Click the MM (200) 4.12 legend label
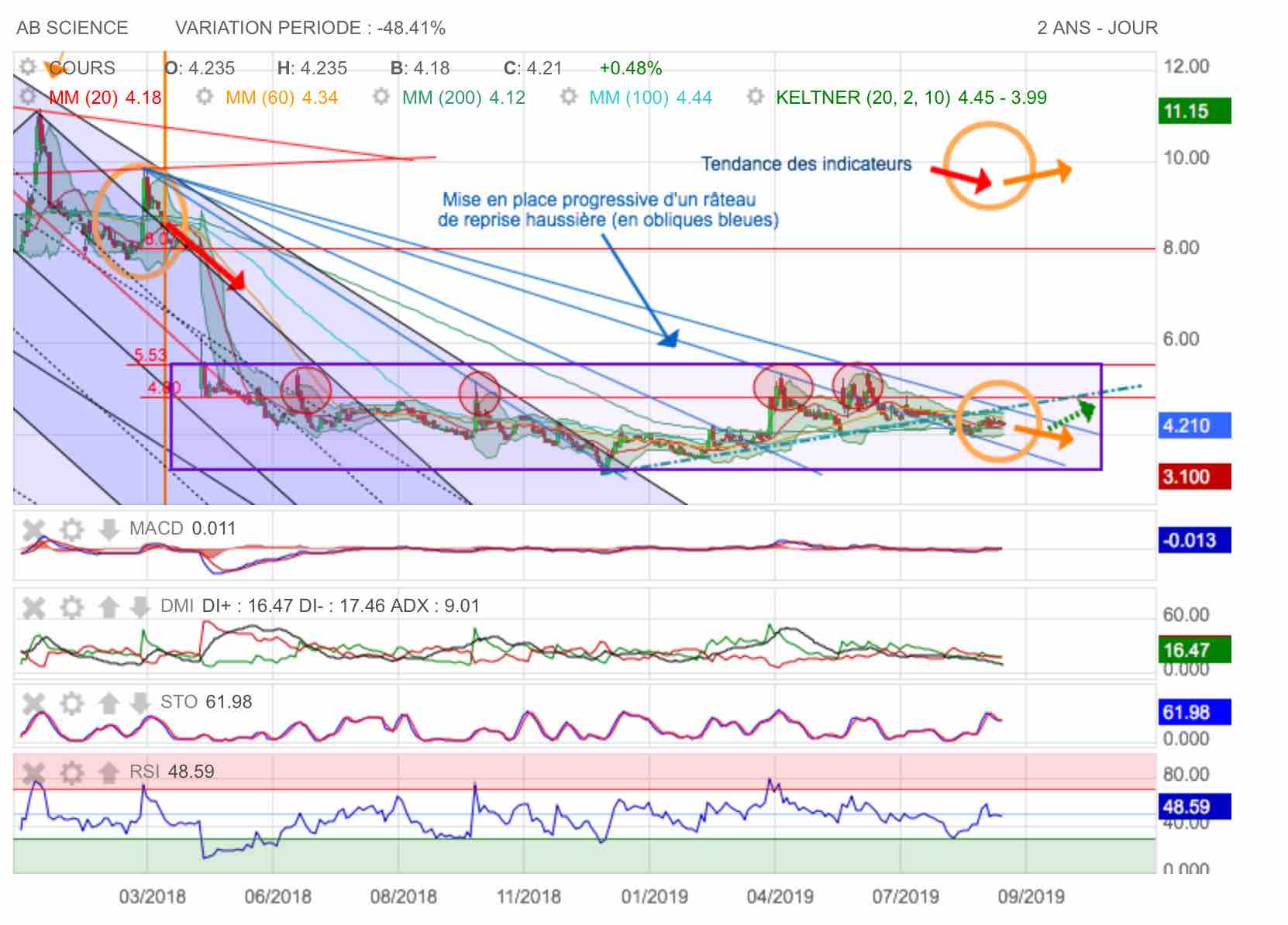 463,98
